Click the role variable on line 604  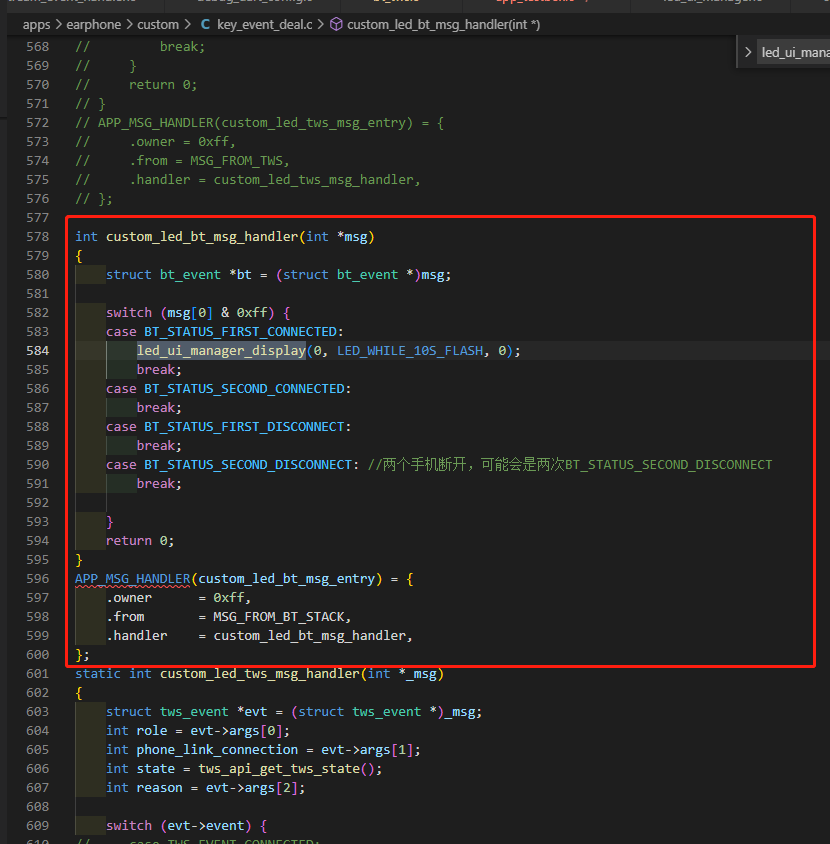[x=152, y=731]
